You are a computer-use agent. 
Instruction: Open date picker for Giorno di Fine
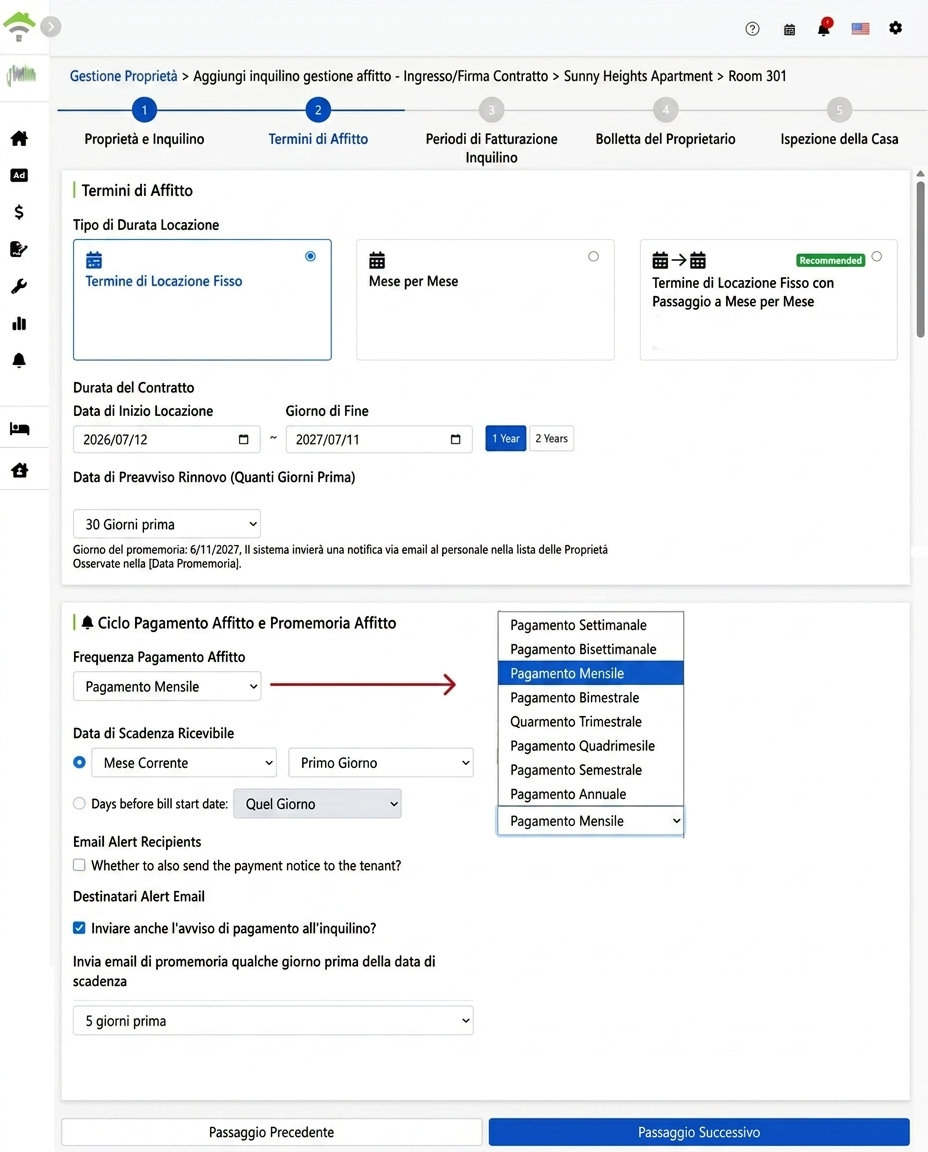[456, 439]
